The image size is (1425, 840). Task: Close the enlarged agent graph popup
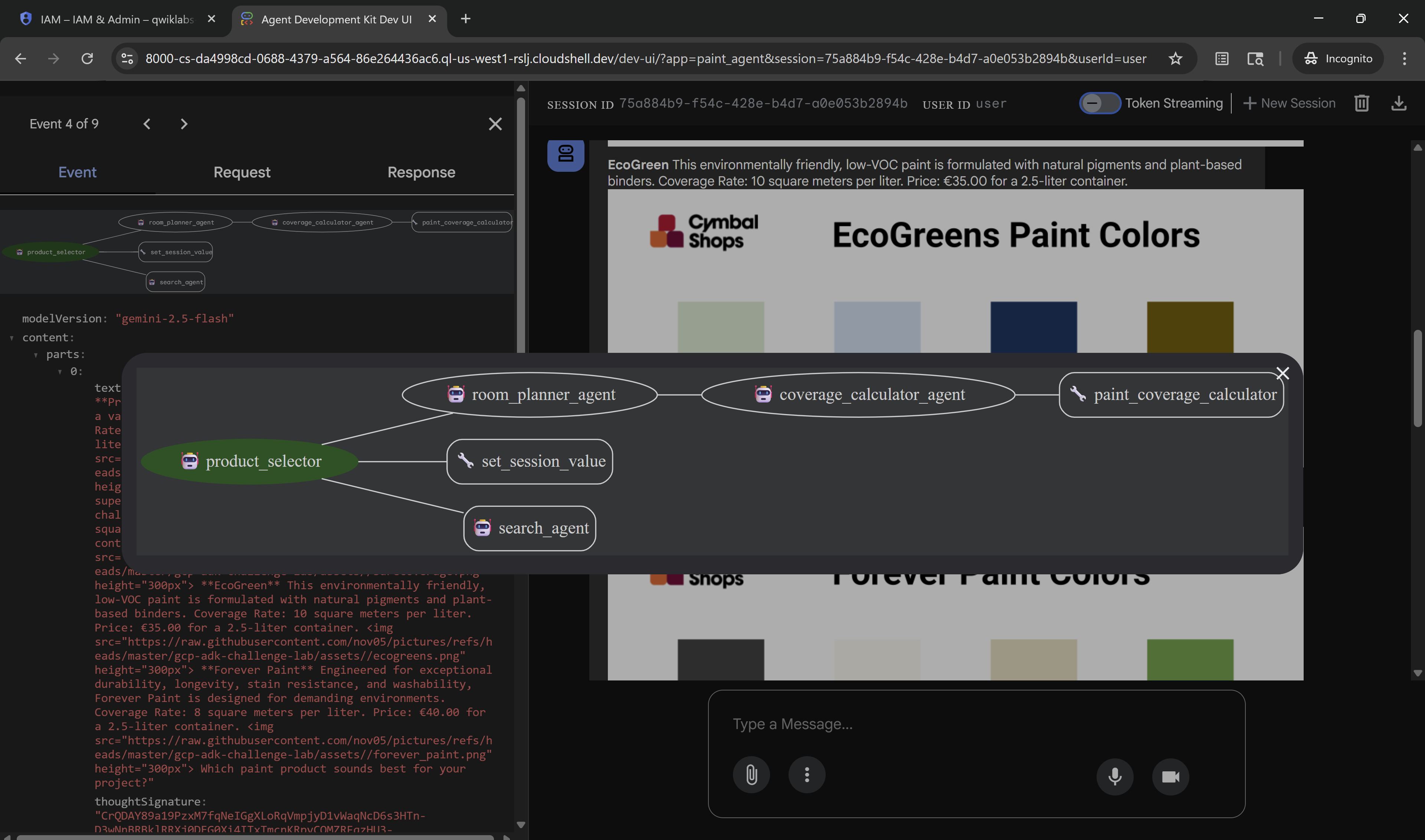click(1282, 374)
